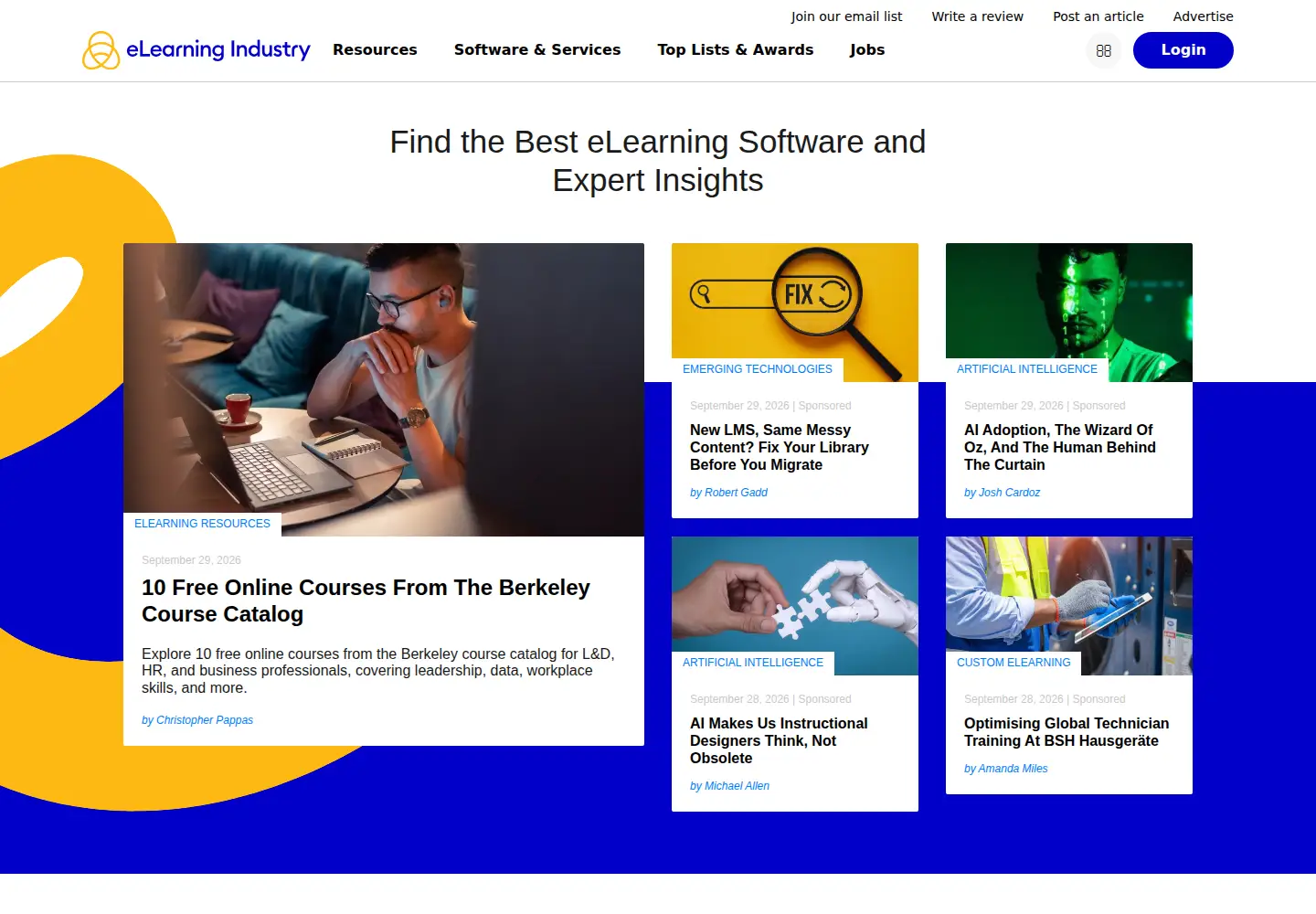The image size is (1316, 914).
Task: Go to the Jobs menu item
Action: tap(867, 50)
